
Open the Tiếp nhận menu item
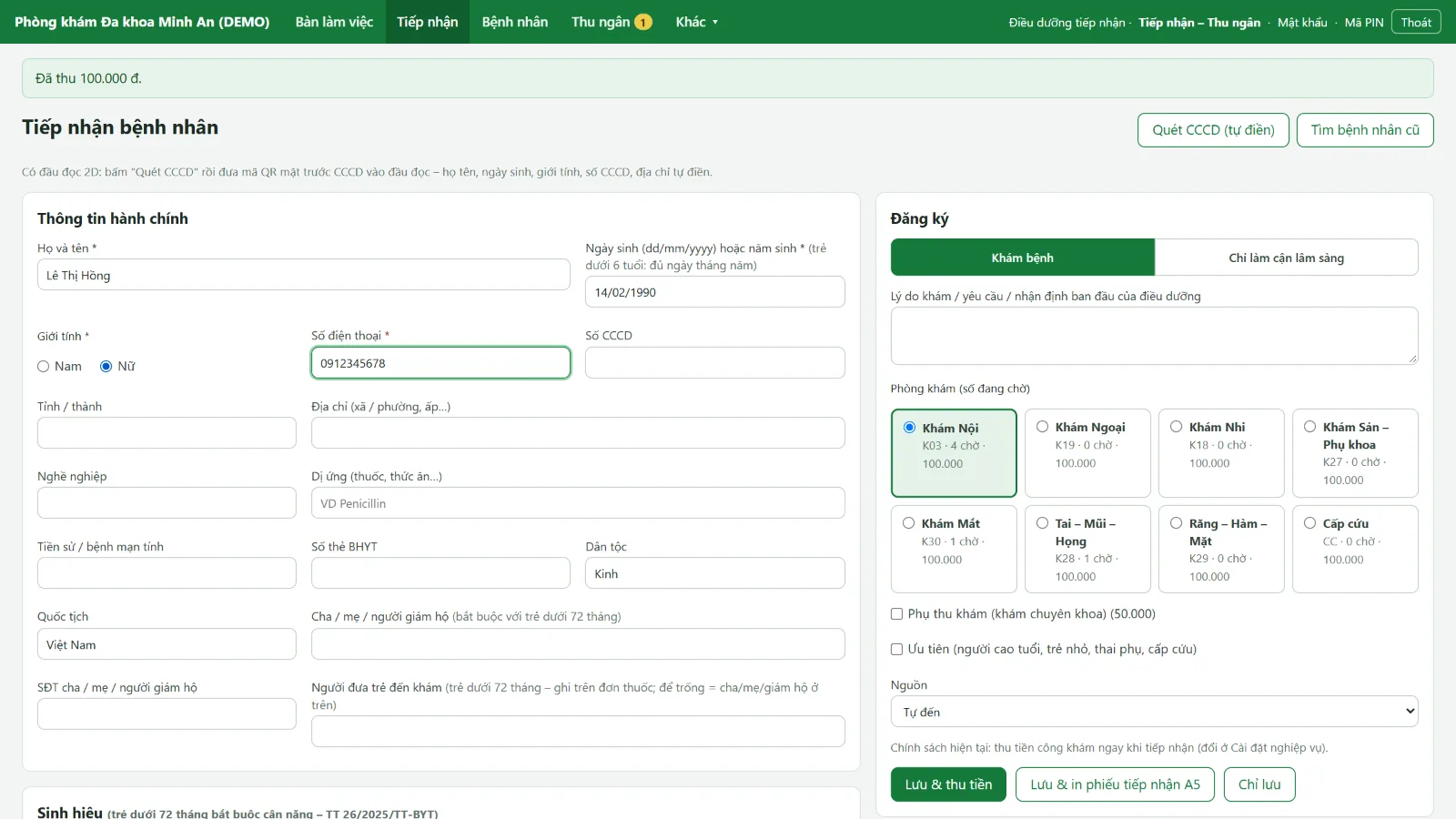(x=428, y=22)
